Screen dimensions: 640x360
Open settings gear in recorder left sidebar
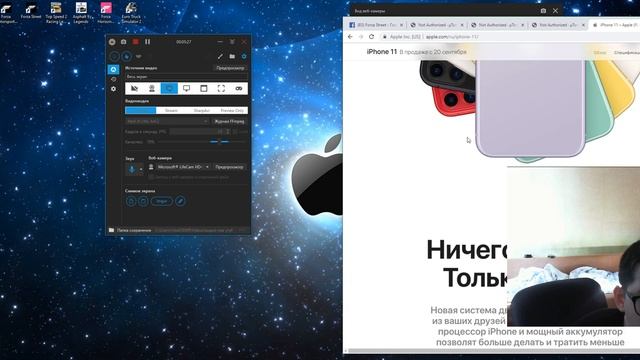(113, 89)
